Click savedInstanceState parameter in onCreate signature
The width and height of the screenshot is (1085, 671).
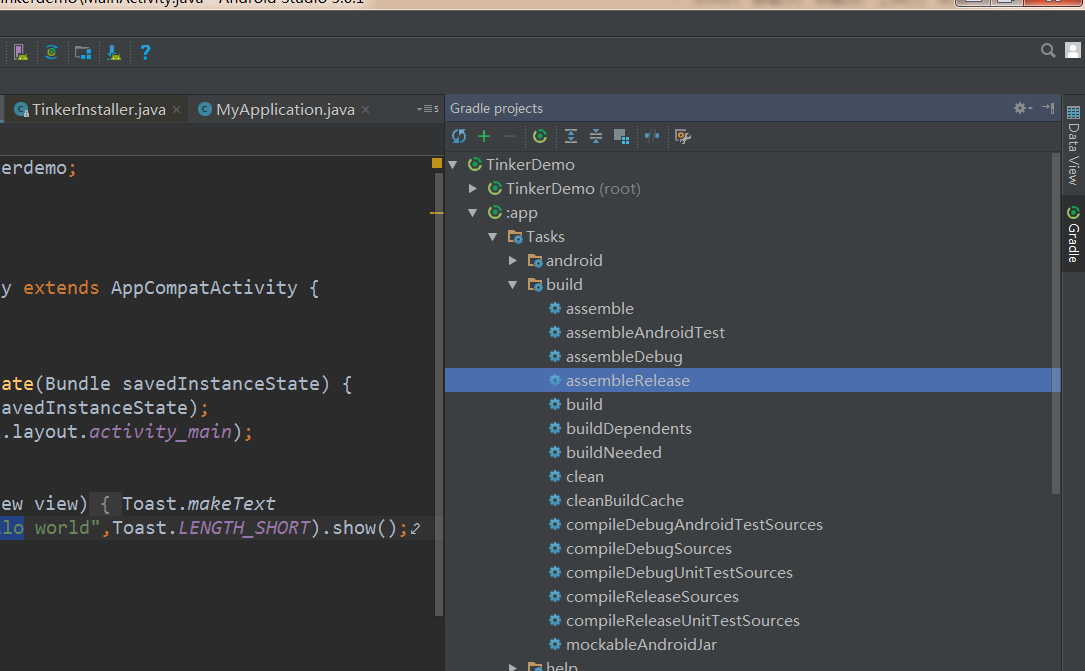point(221,384)
